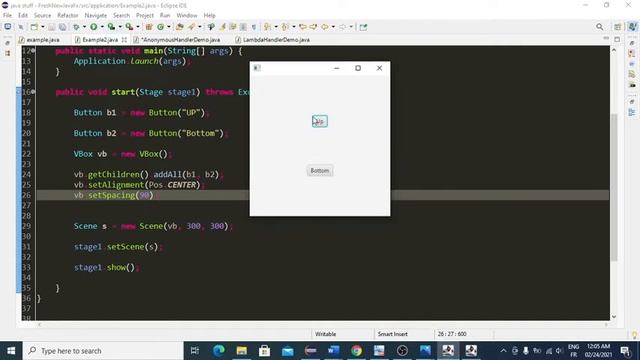The image size is (640, 360).
Task: Click the Coverage run icon
Action: [x=111, y=27]
